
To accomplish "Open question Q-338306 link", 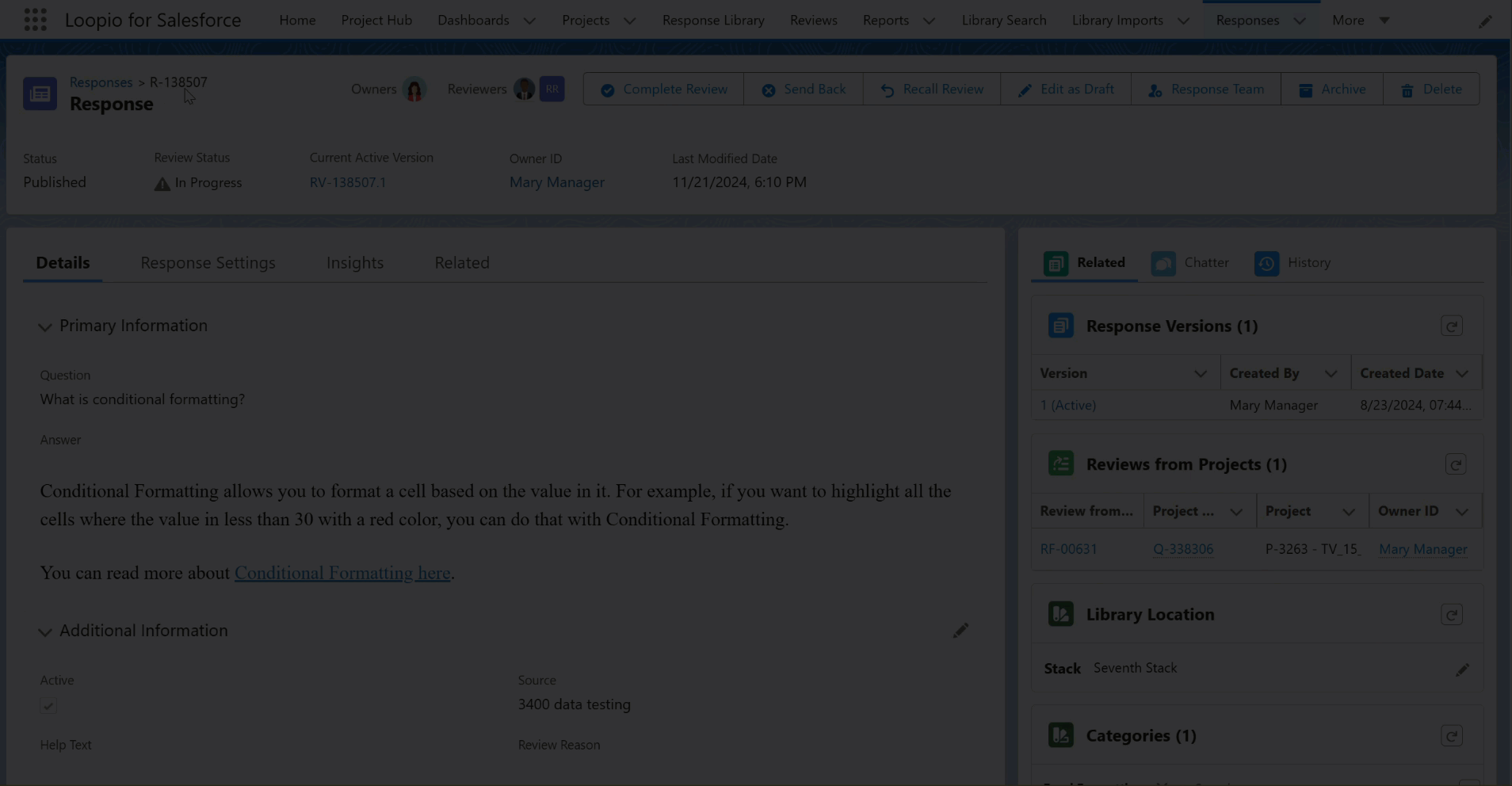I will point(1183,548).
